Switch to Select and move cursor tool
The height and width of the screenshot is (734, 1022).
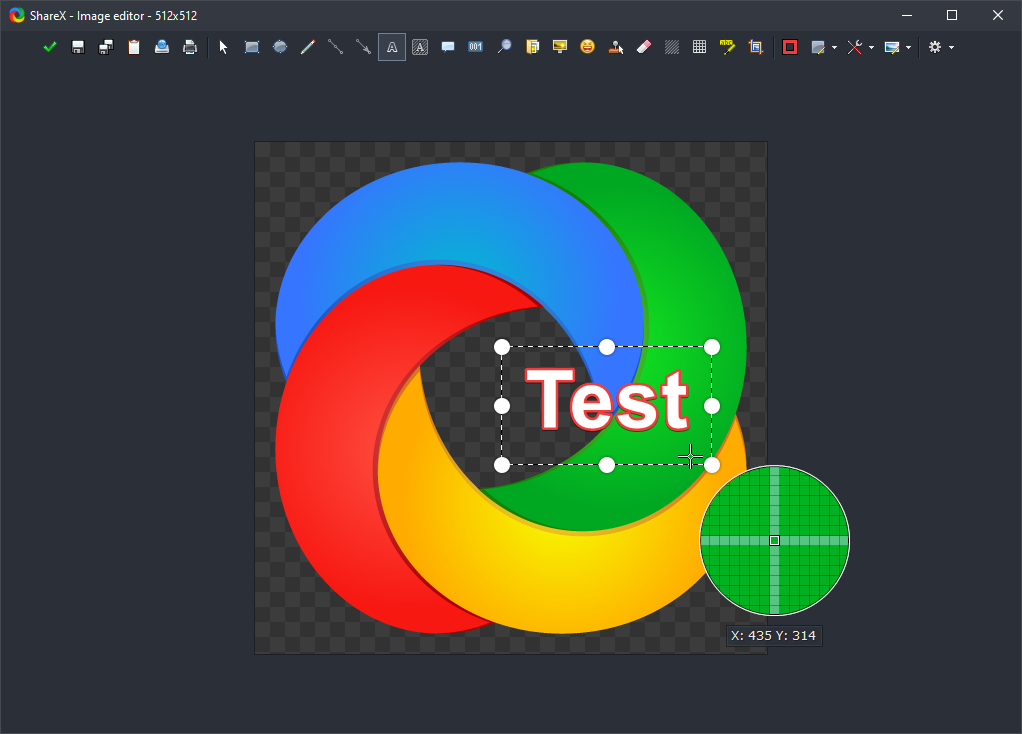[224, 47]
